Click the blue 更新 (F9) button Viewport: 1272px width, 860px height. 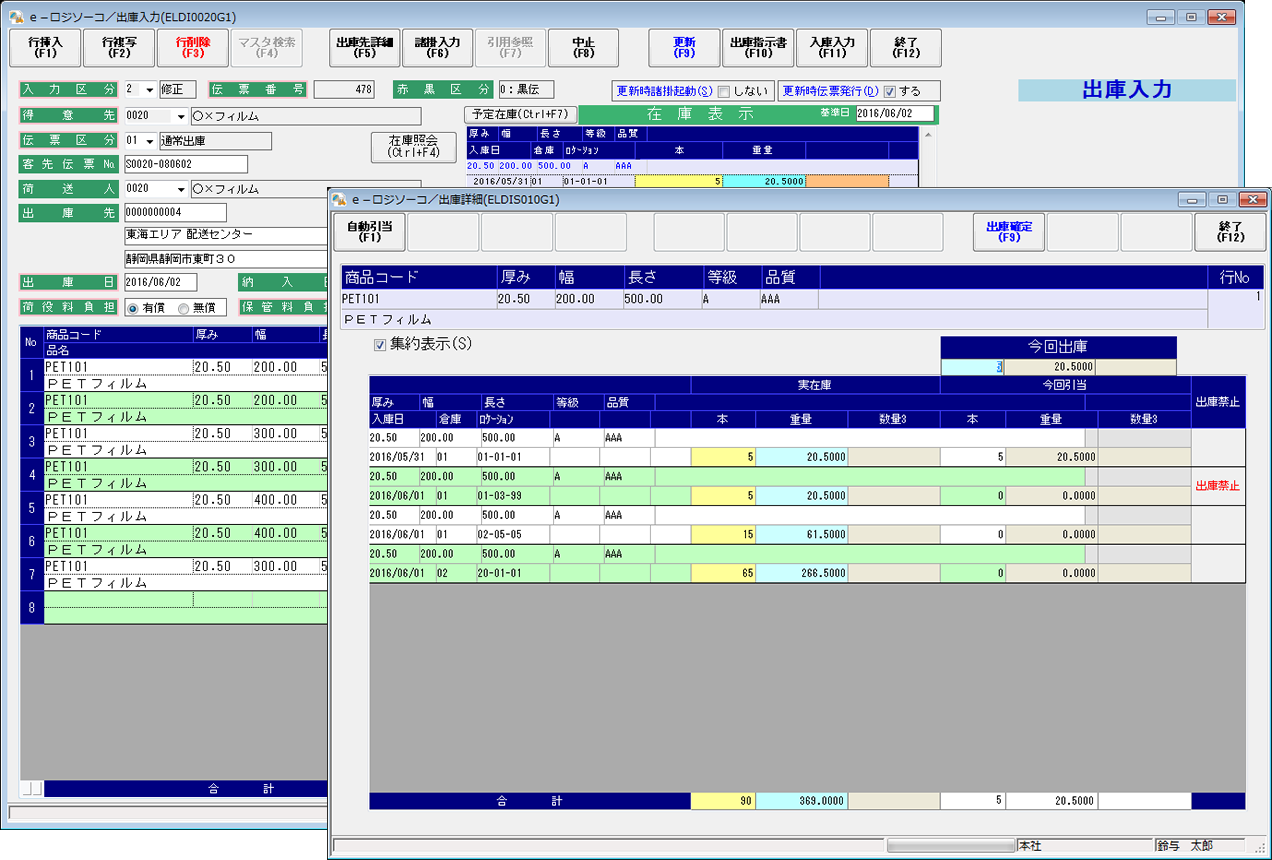(684, 48)
